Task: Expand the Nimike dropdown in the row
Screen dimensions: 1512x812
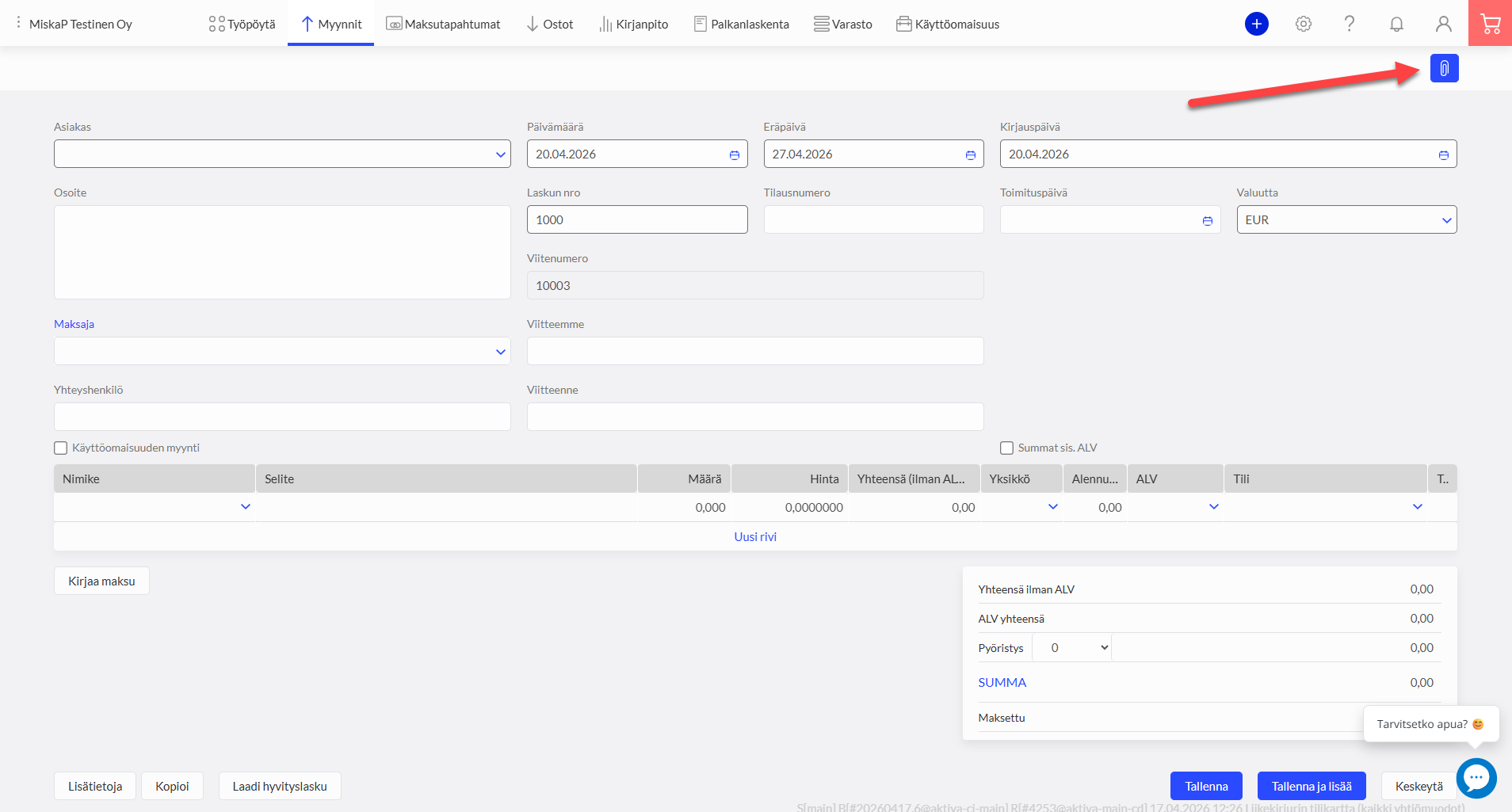Action: 245,507
